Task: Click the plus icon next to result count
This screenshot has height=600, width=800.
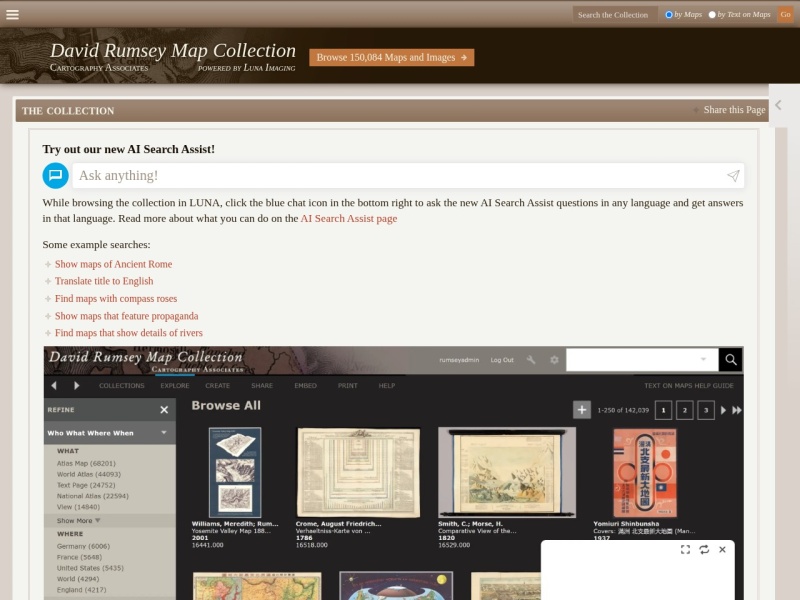Action: point(582,410)
